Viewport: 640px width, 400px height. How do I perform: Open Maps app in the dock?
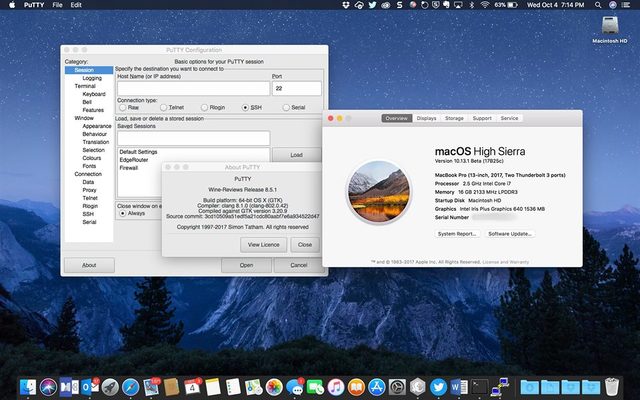(x=253, y=387)
